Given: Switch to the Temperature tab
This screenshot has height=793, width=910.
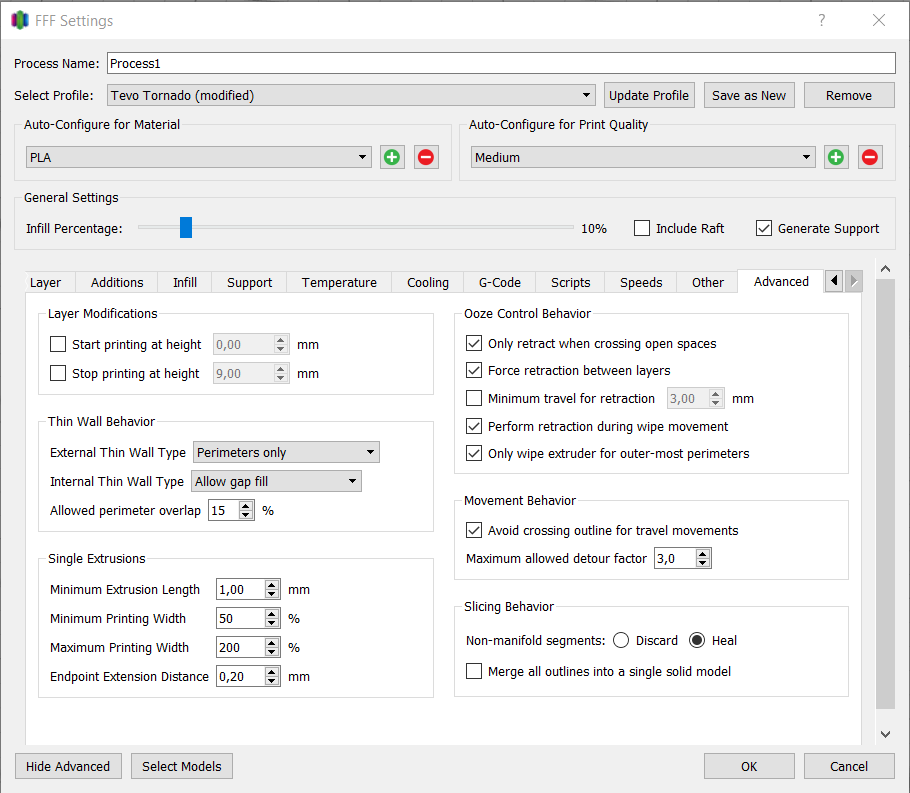Looking at the screenshot, I should coord(339,283).
